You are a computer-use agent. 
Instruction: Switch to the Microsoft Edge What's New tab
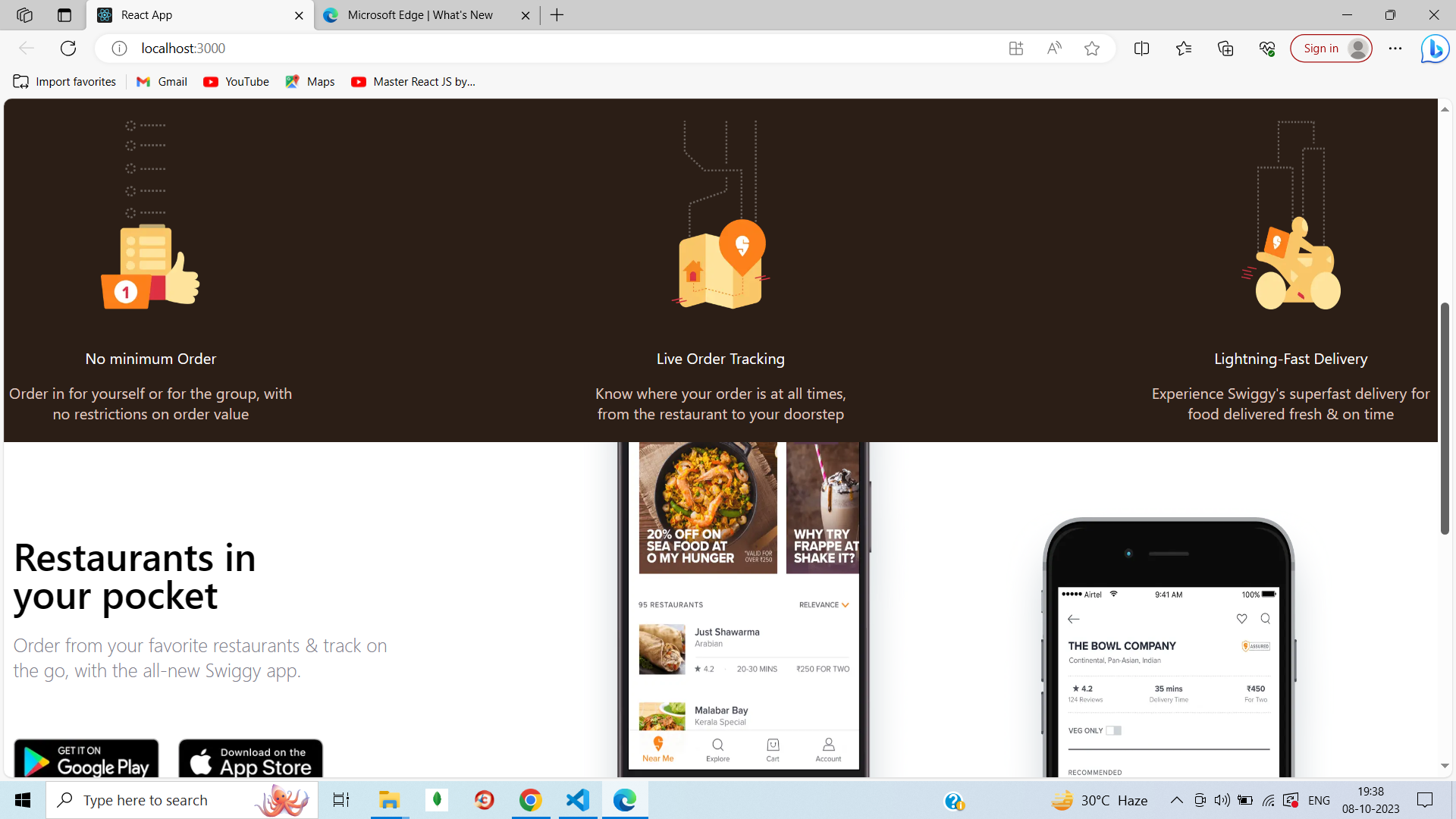[419, 14]
